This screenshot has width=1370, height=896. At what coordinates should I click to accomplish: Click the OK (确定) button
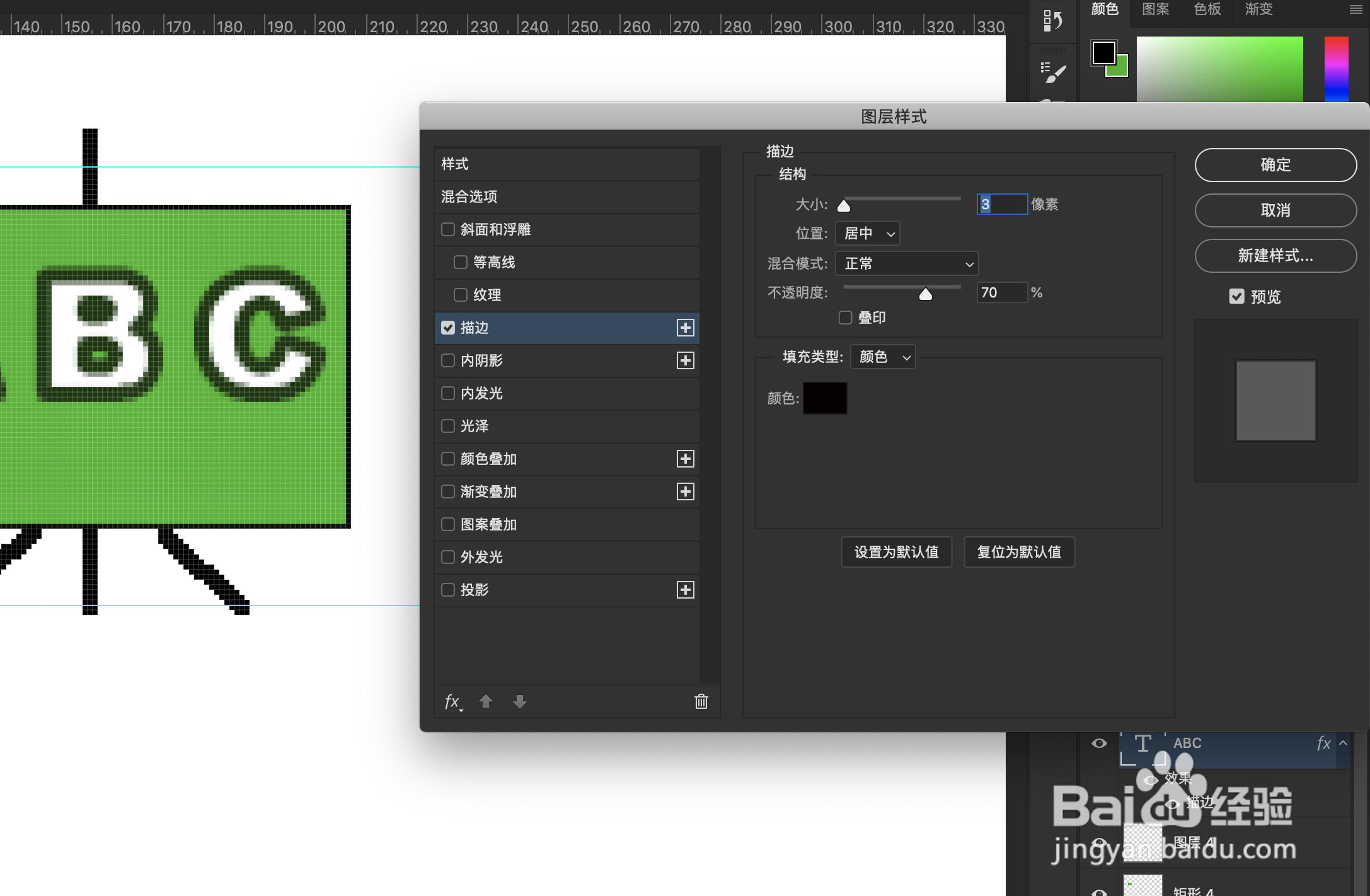(1275, 165)
